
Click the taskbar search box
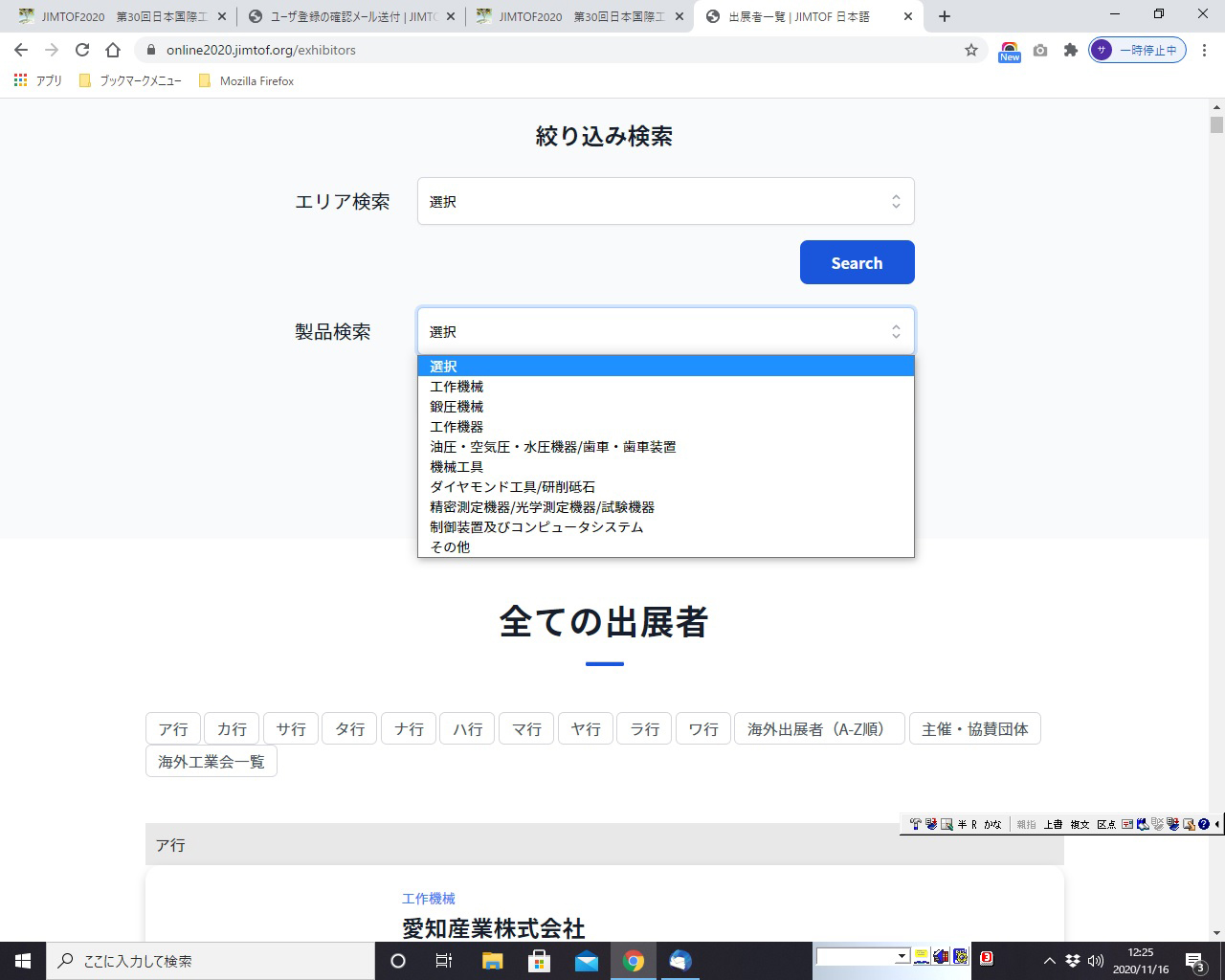(x=211, y=961)
